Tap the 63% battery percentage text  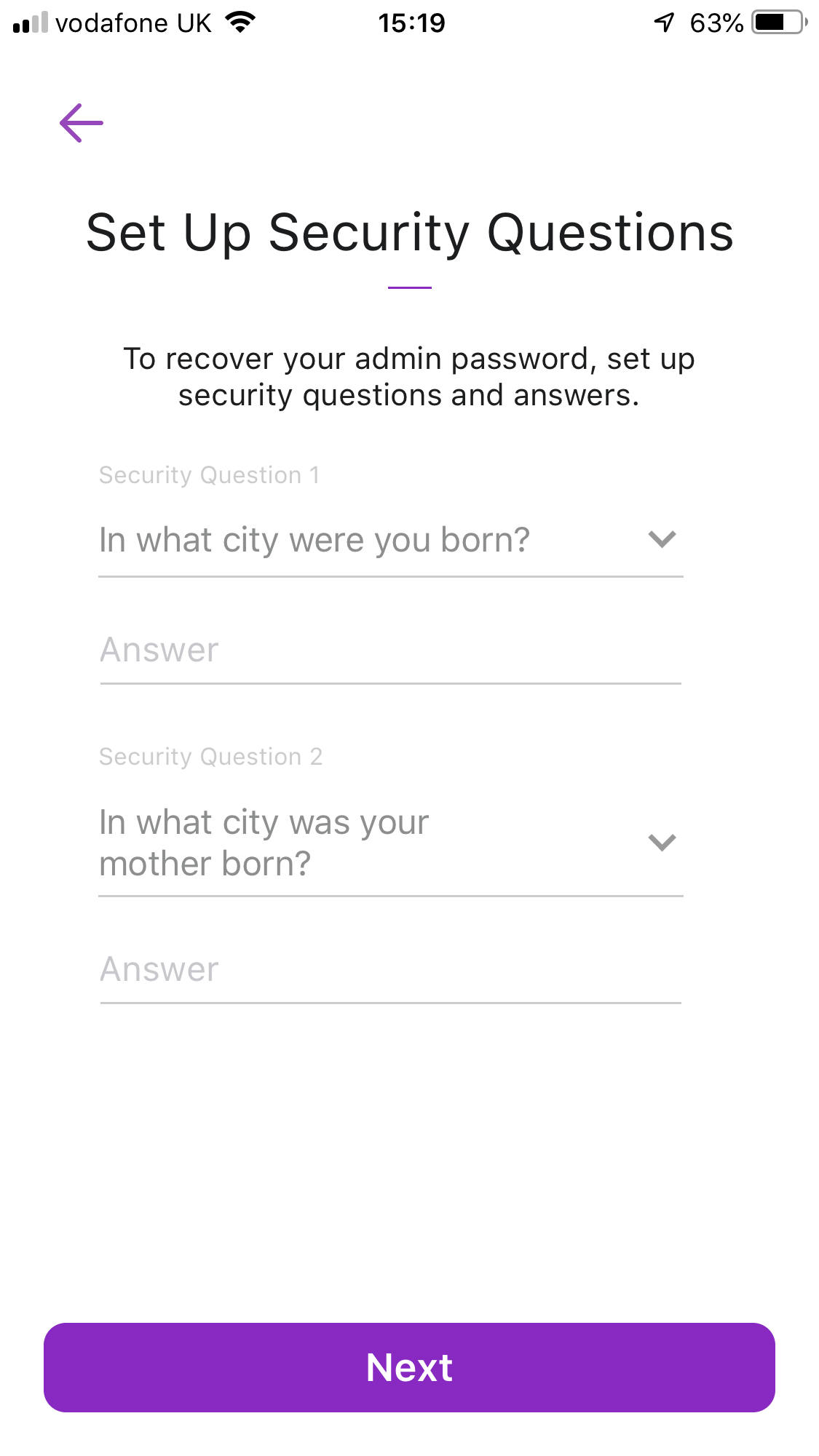[x=716, y=23]
